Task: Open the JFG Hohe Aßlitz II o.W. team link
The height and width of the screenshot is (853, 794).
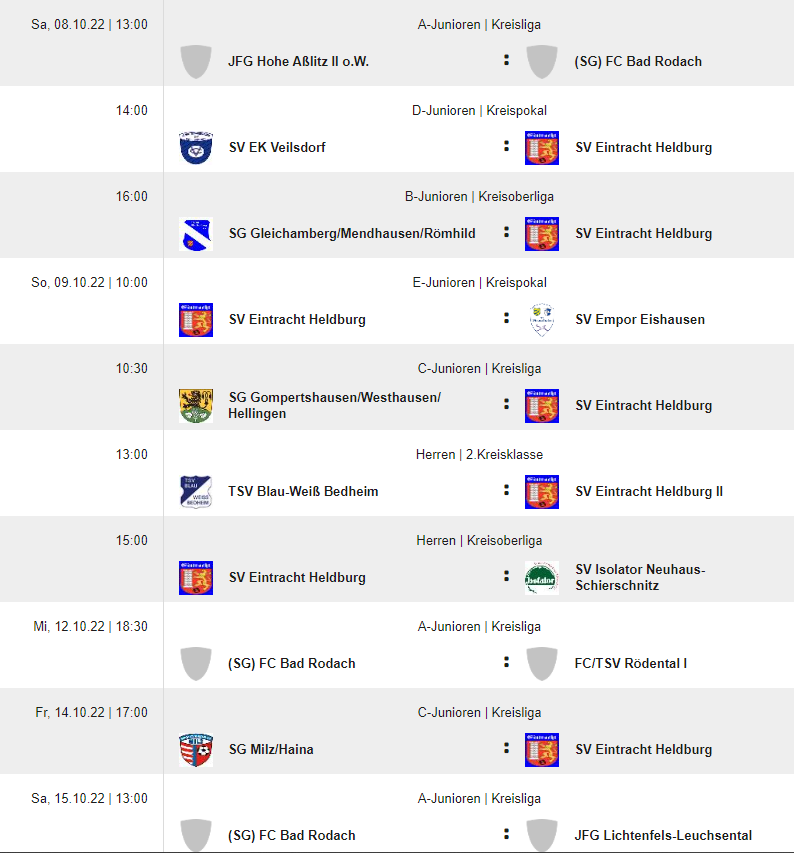Action: (299, 61)
